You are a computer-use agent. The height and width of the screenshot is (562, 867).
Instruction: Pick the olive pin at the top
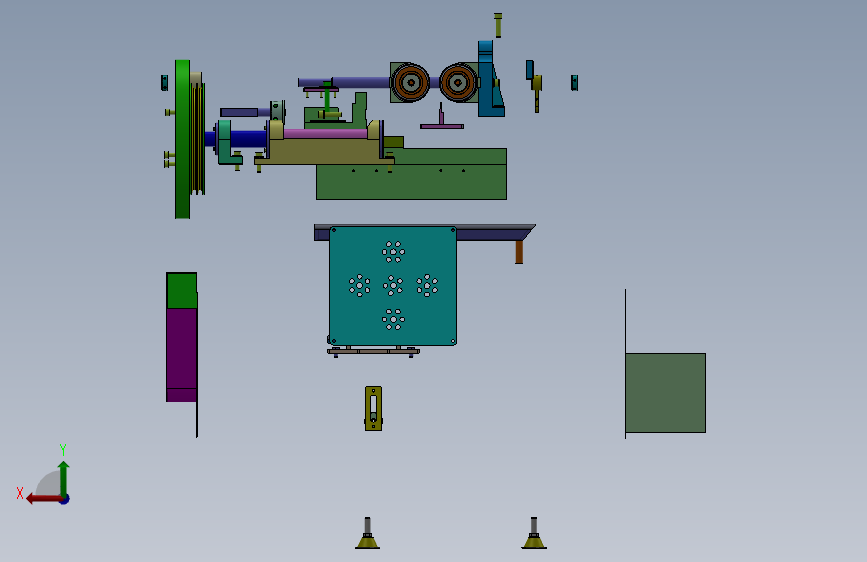[498, 25]
